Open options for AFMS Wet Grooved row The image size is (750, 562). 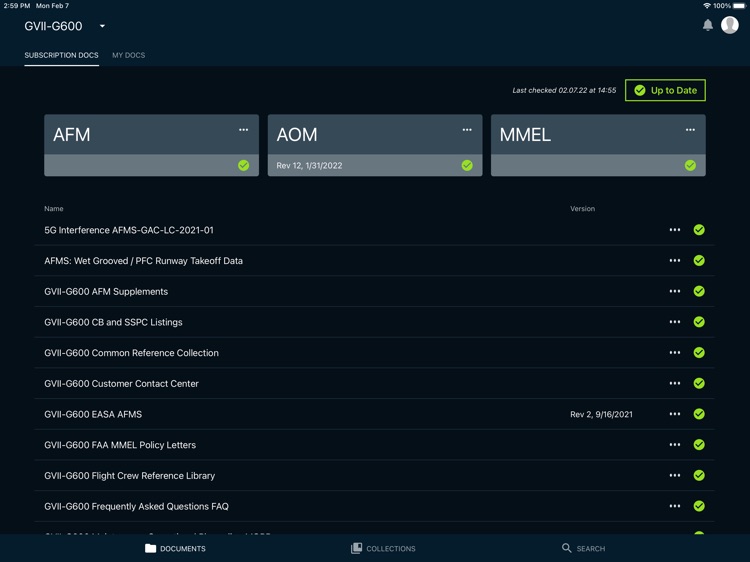point(675,260)
